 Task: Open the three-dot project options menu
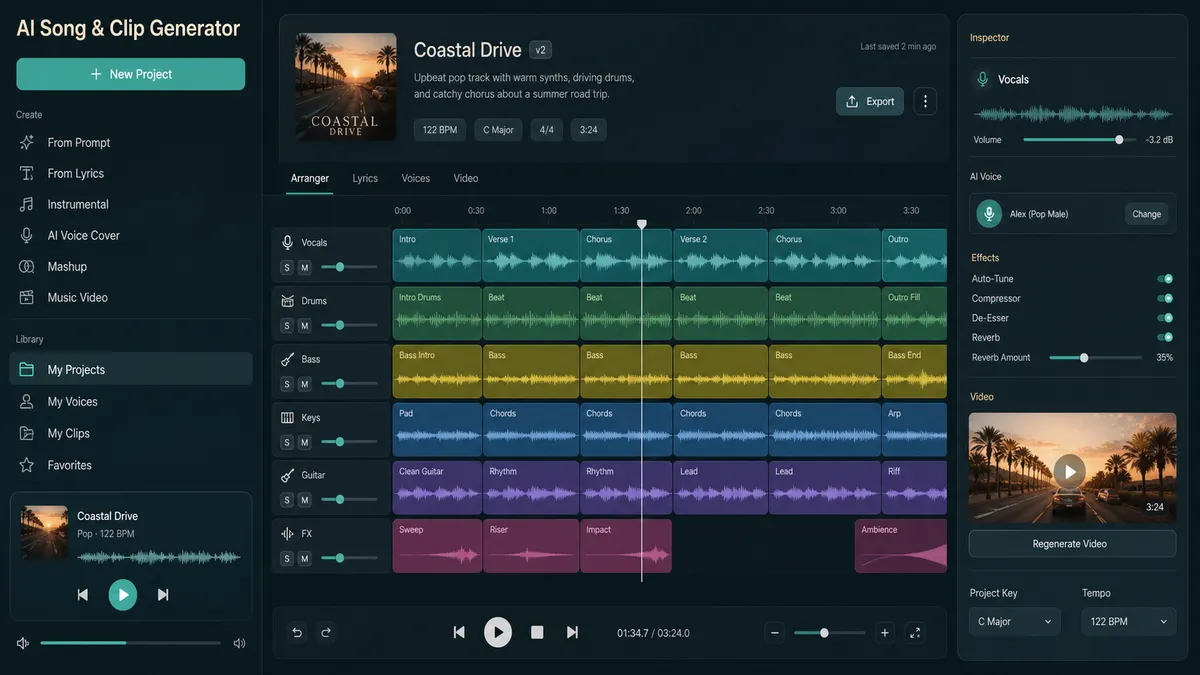click(x=925, y=102)
